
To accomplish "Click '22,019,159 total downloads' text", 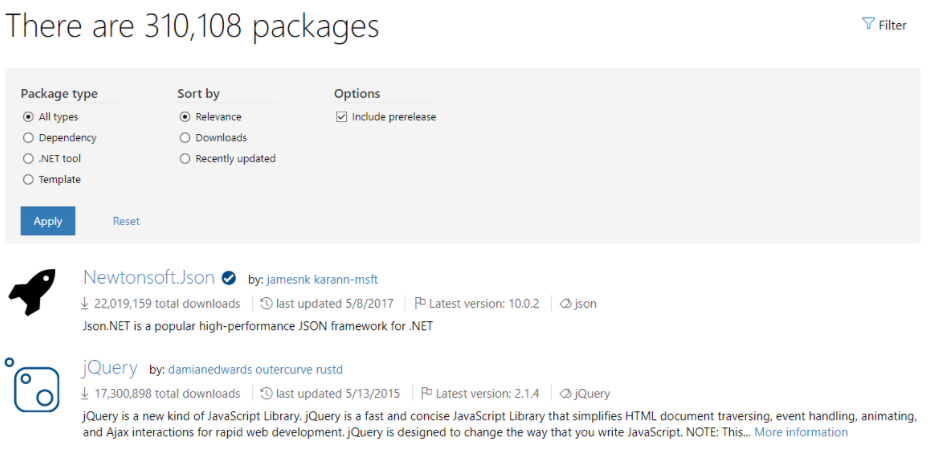I will (x=167, y=303).
